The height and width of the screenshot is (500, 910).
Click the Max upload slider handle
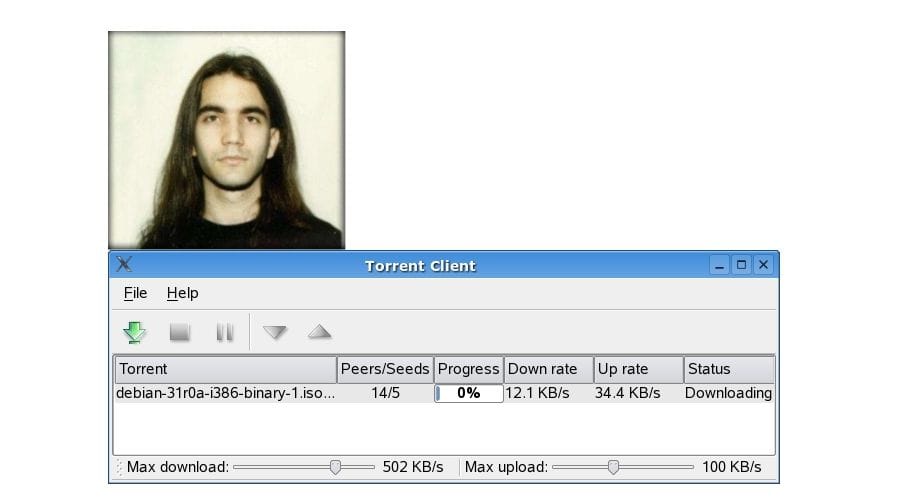pos(613,467)
